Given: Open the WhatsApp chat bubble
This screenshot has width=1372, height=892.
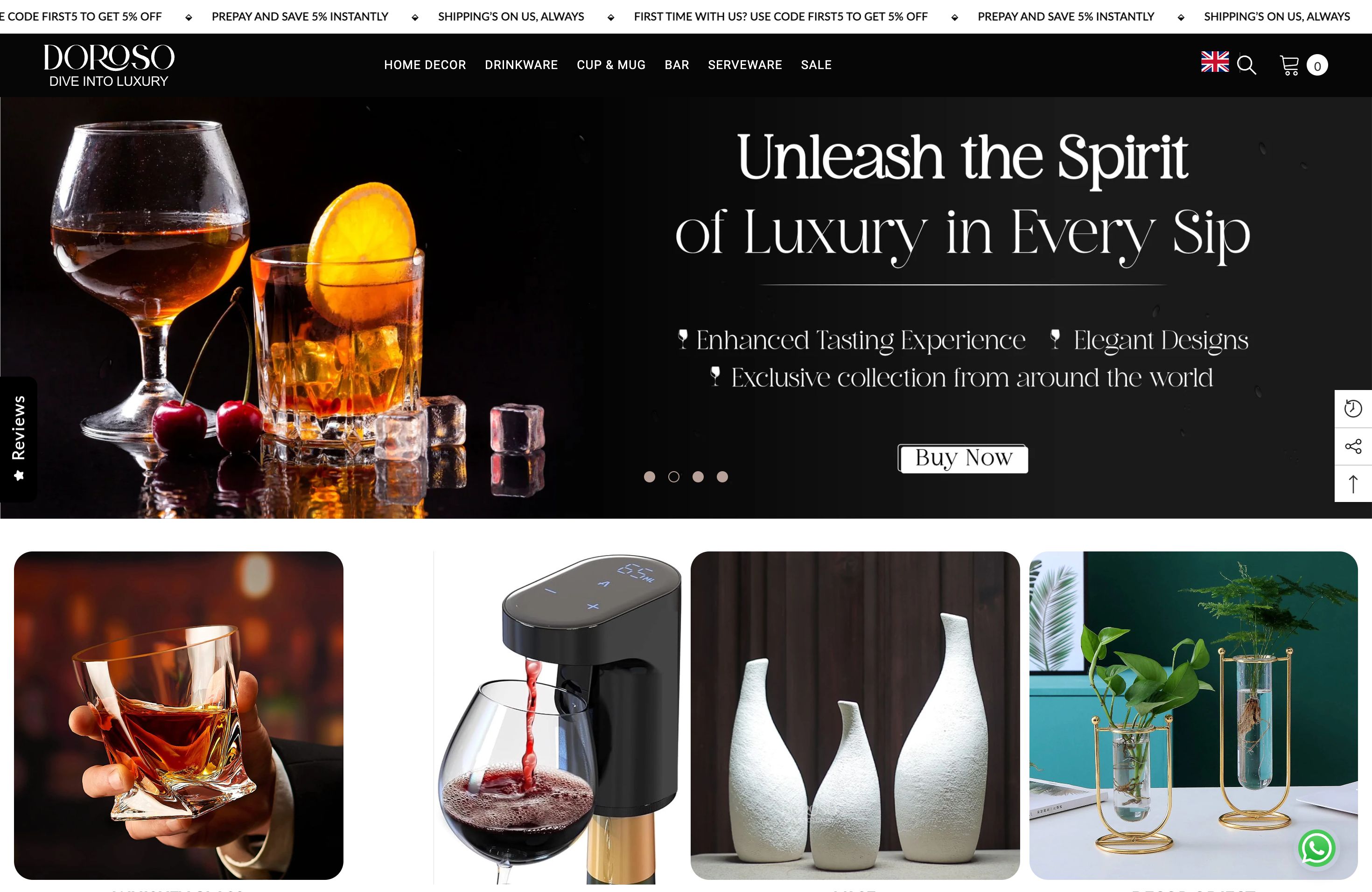Looking at the screenshot, I should pos(1316,848).
